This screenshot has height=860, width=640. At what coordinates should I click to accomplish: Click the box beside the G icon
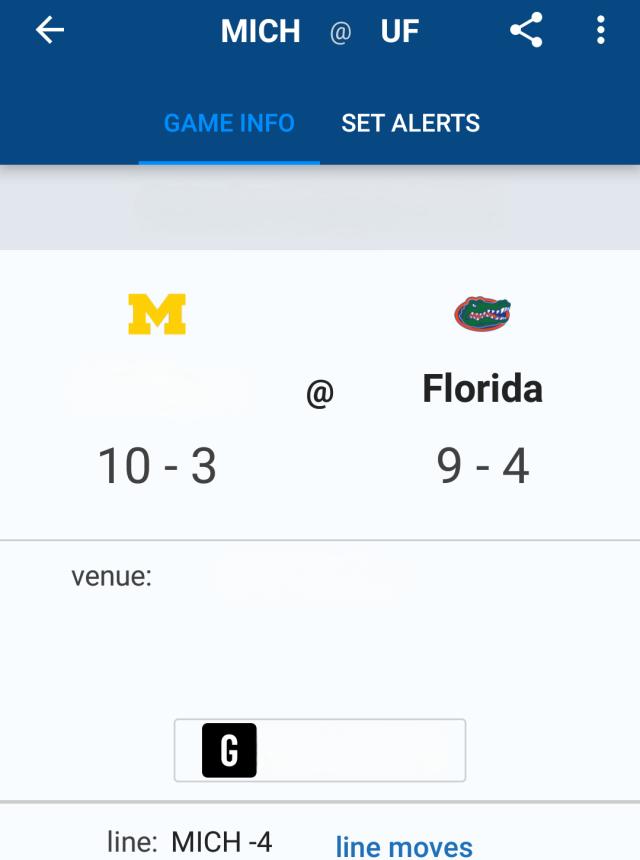360,750
